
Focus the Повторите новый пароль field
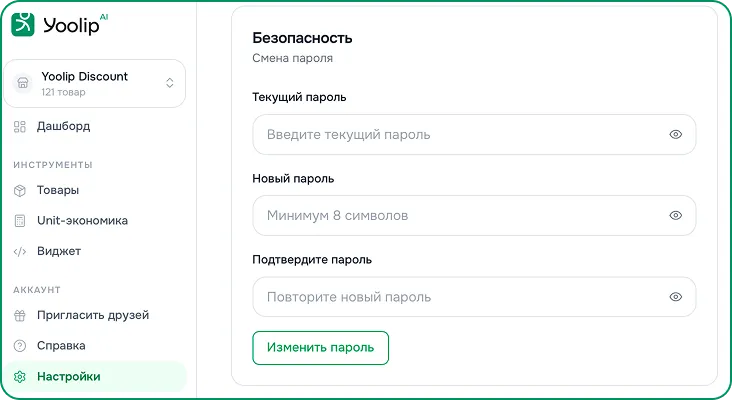(474, 297)
